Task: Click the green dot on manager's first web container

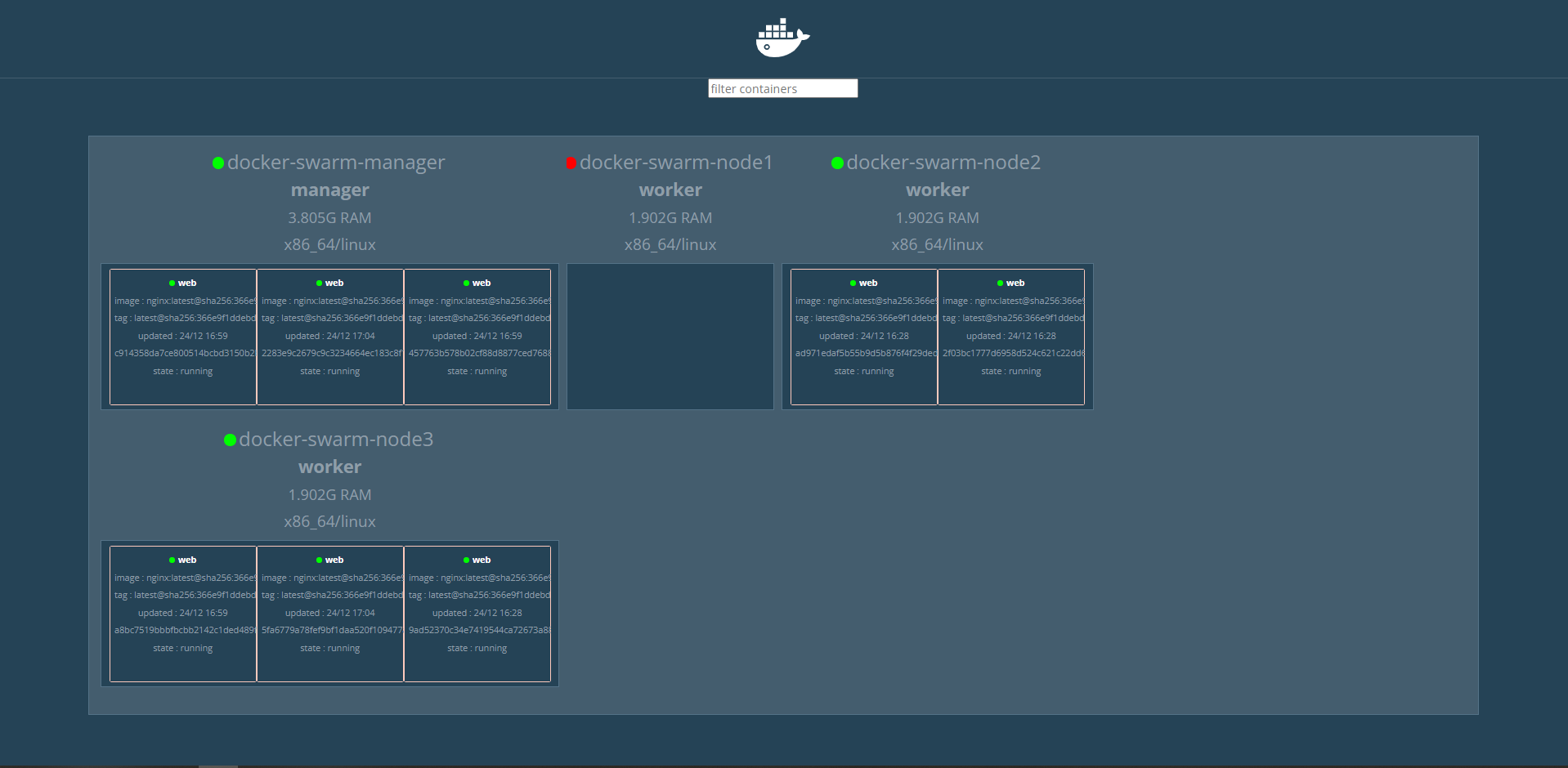Action: pyautogui.click(x=172, y=283)
